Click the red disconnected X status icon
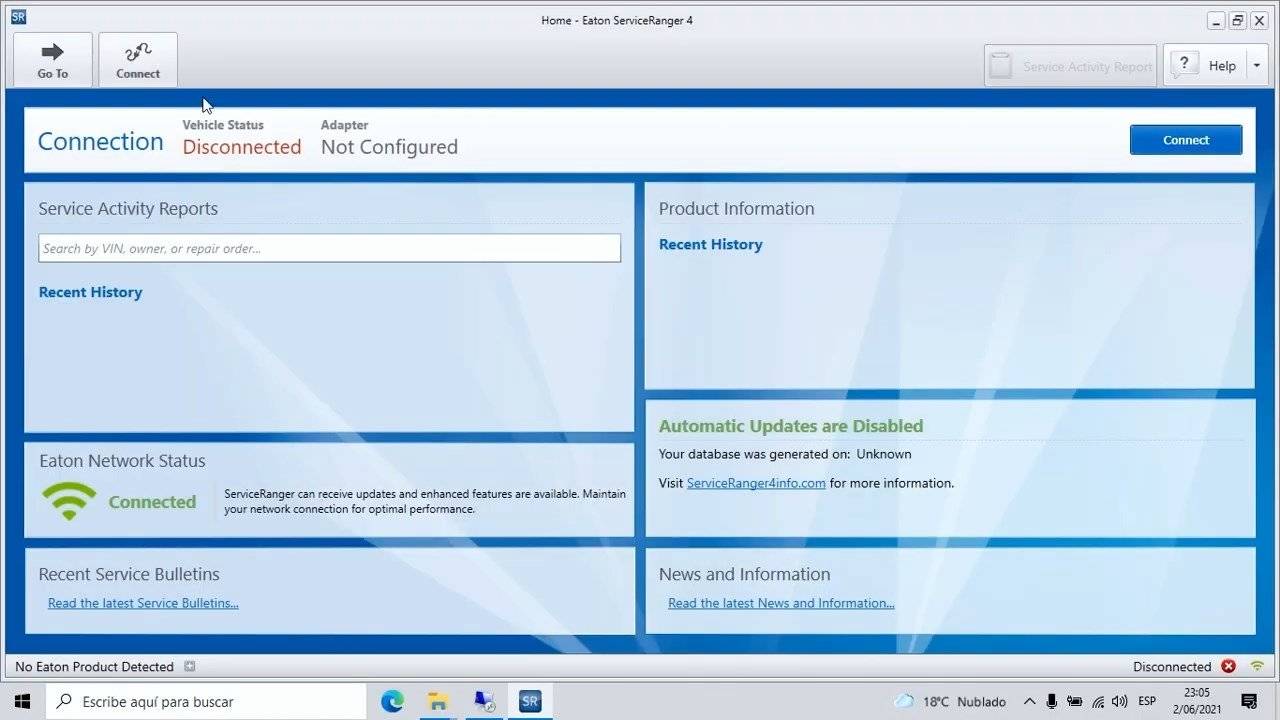The image size is (1280, 720). point(1229,666)
